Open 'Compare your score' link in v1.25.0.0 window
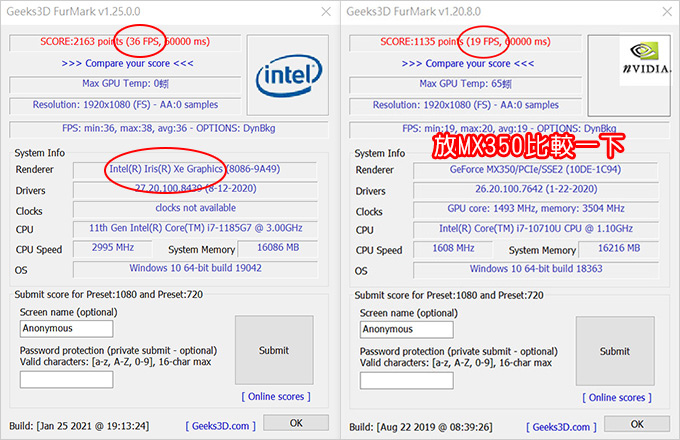Screen dimensions: 680x440 [128, 63]
